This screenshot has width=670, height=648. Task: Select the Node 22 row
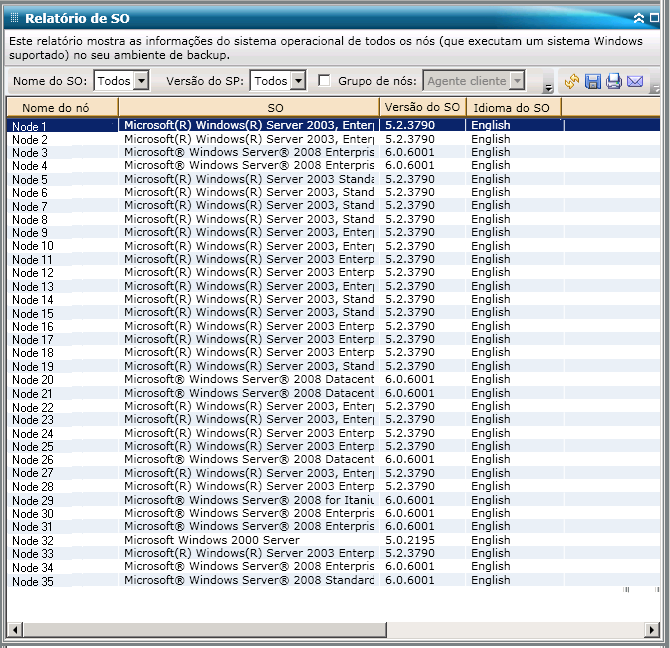point(333,406)
